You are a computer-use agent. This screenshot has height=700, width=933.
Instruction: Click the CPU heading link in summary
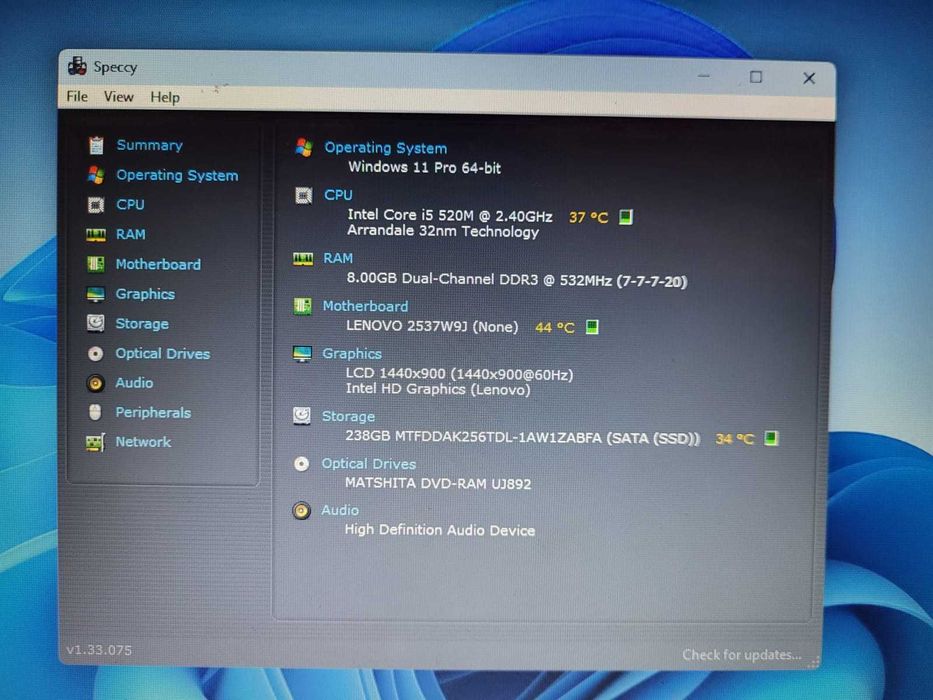[x=338, y=195]
